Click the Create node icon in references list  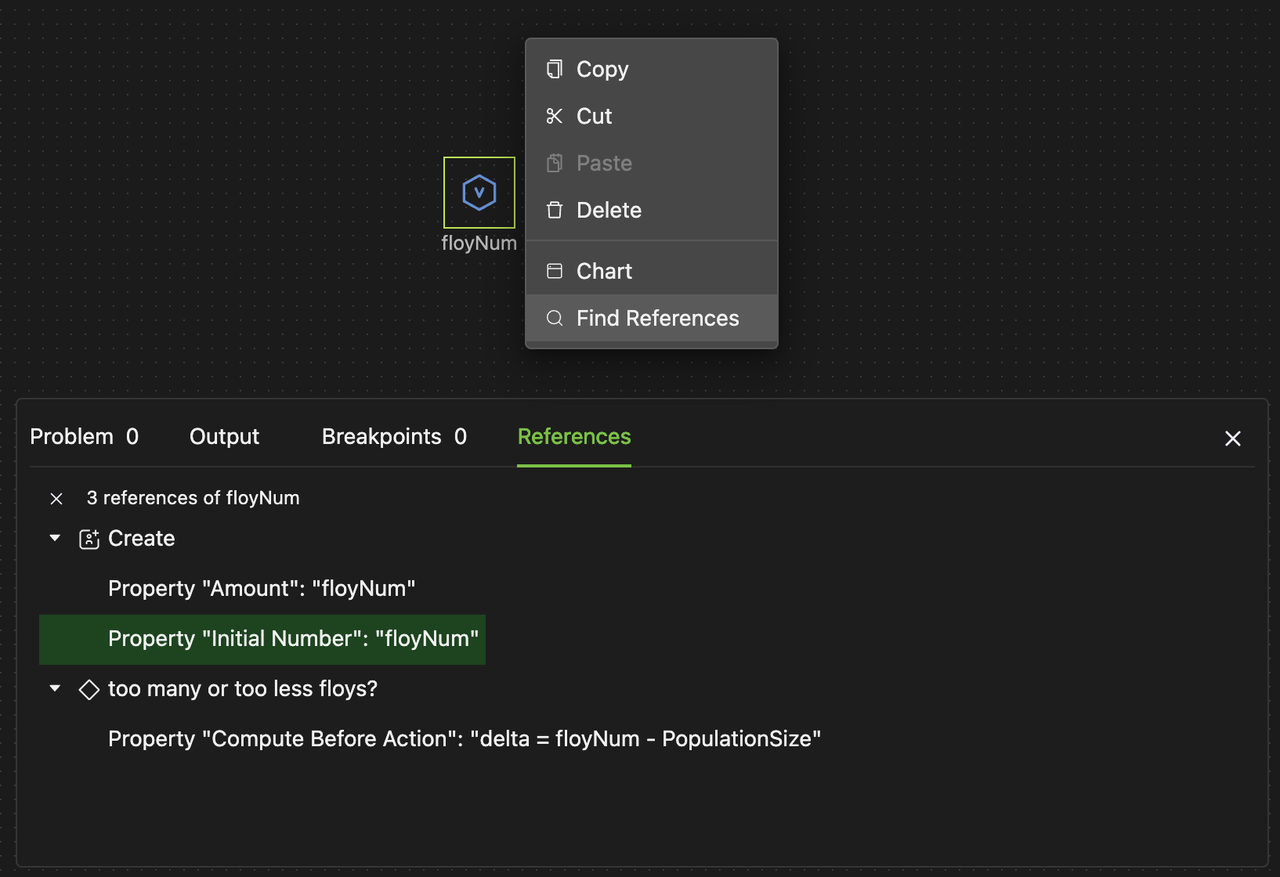(89, 538)
